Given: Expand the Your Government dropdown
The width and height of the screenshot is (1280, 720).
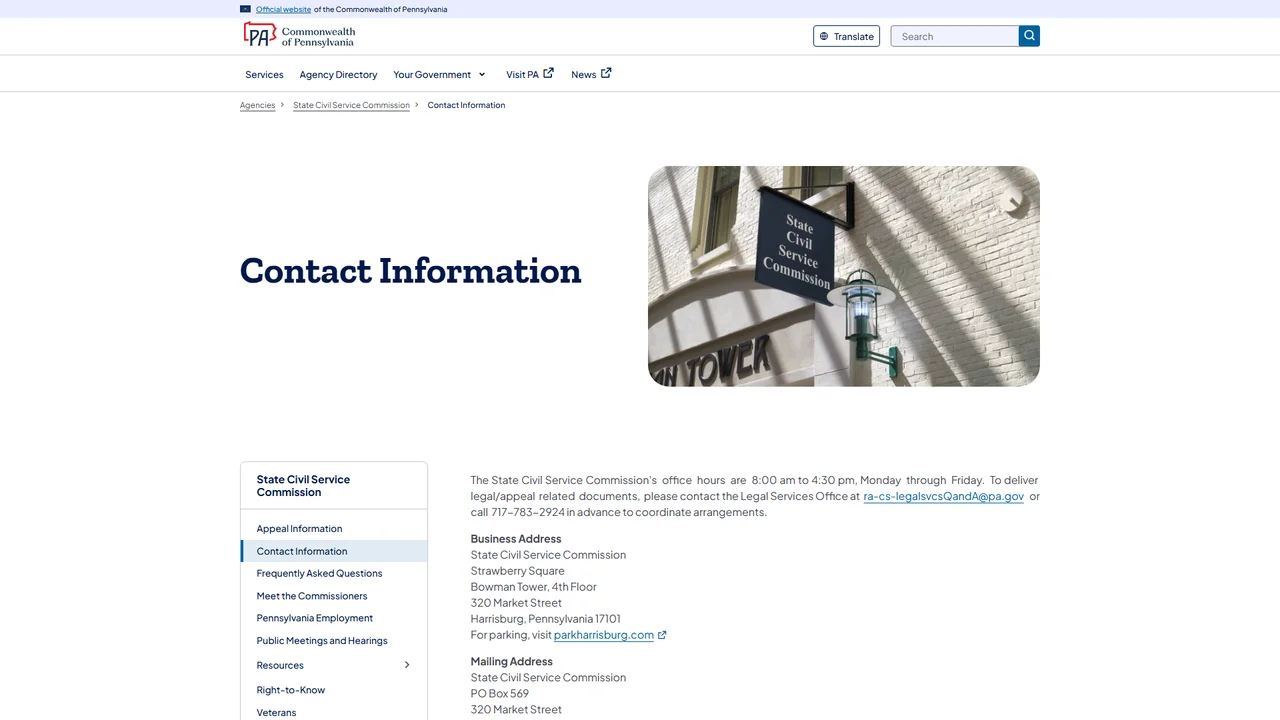Looking at the screenshot, I should pyautogui.click(x=439, y=74).
